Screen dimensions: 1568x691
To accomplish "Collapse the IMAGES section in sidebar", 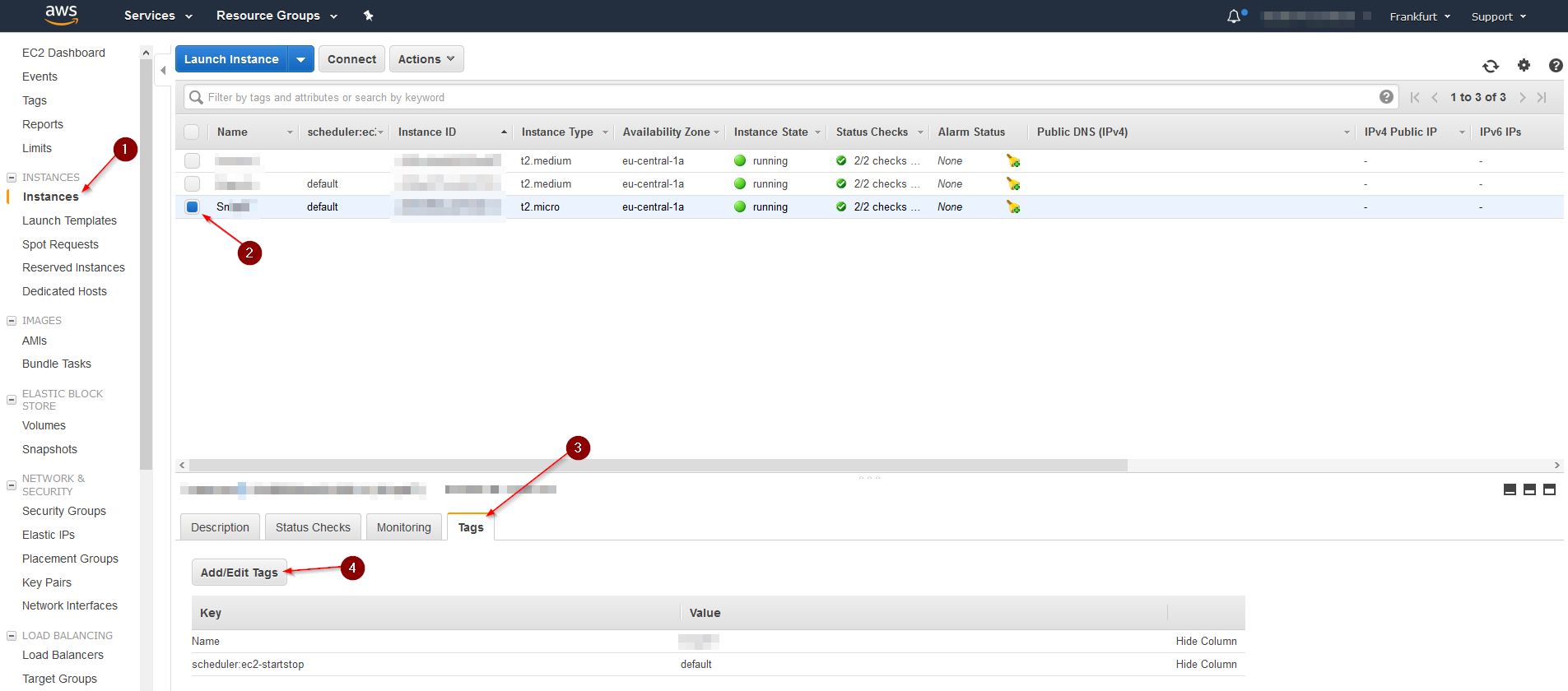I will [12, 321].
